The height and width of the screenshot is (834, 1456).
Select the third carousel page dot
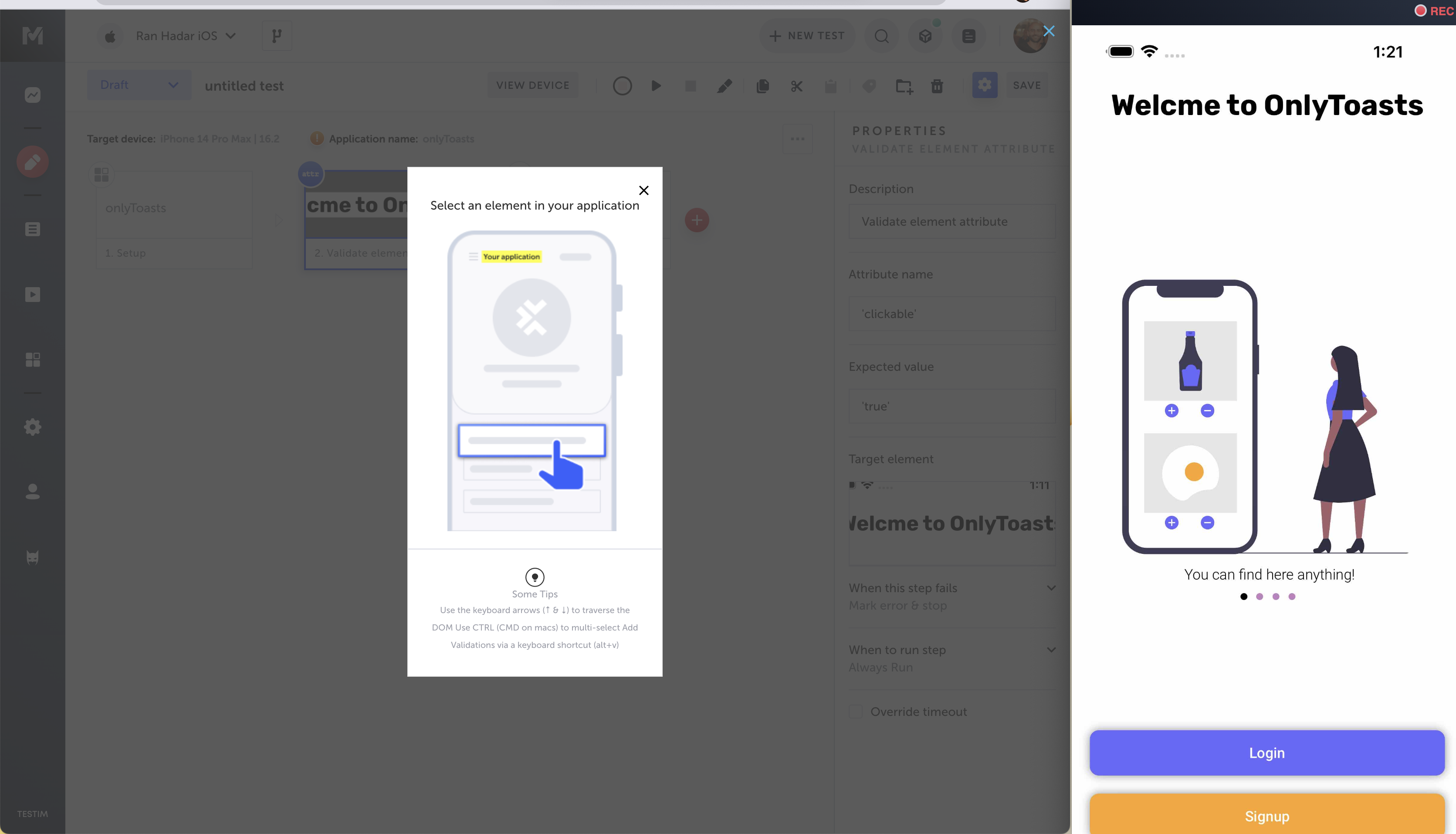pos(1276,596)
